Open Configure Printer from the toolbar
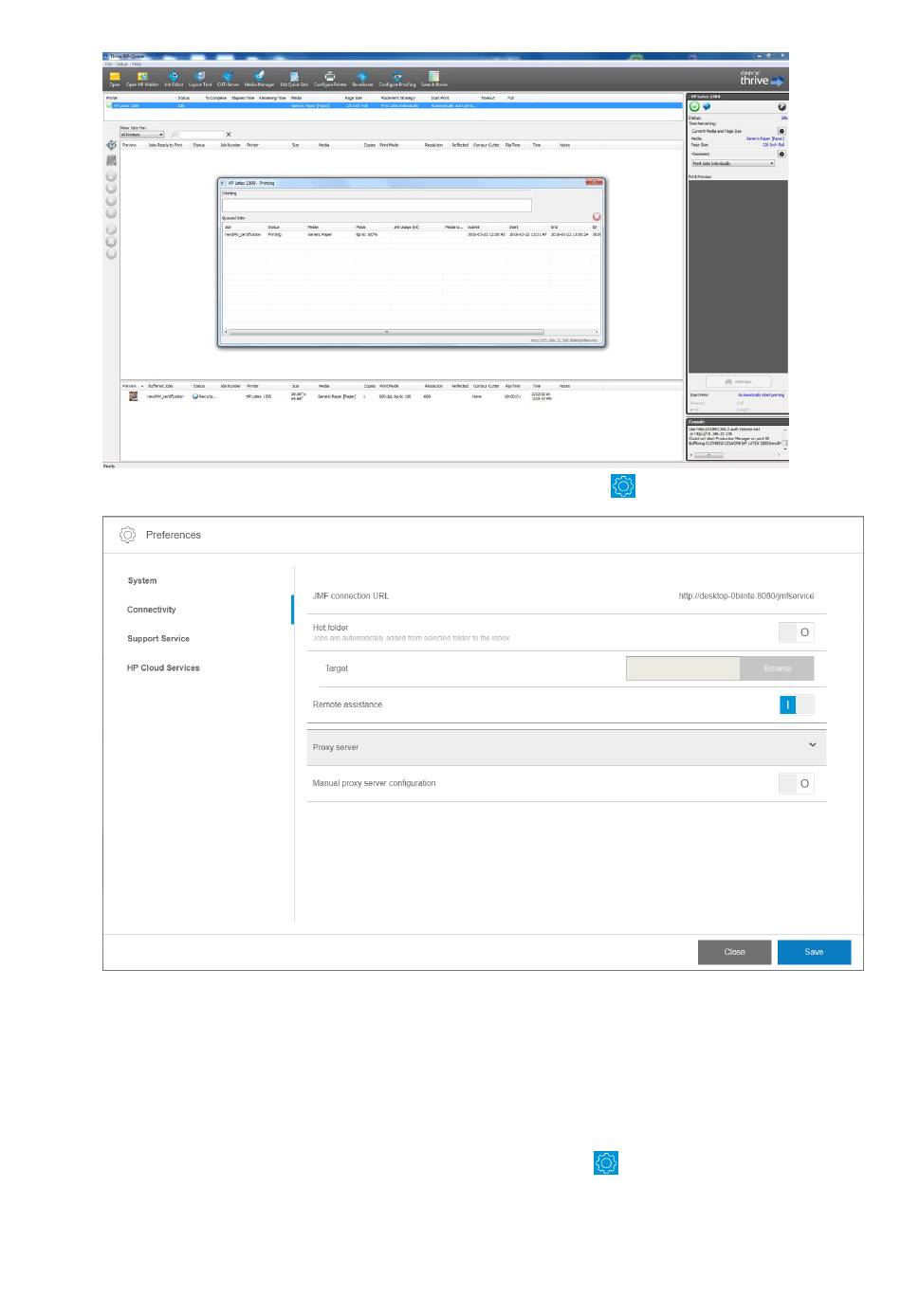The image size is (901, 1316). tap(330, 78)
